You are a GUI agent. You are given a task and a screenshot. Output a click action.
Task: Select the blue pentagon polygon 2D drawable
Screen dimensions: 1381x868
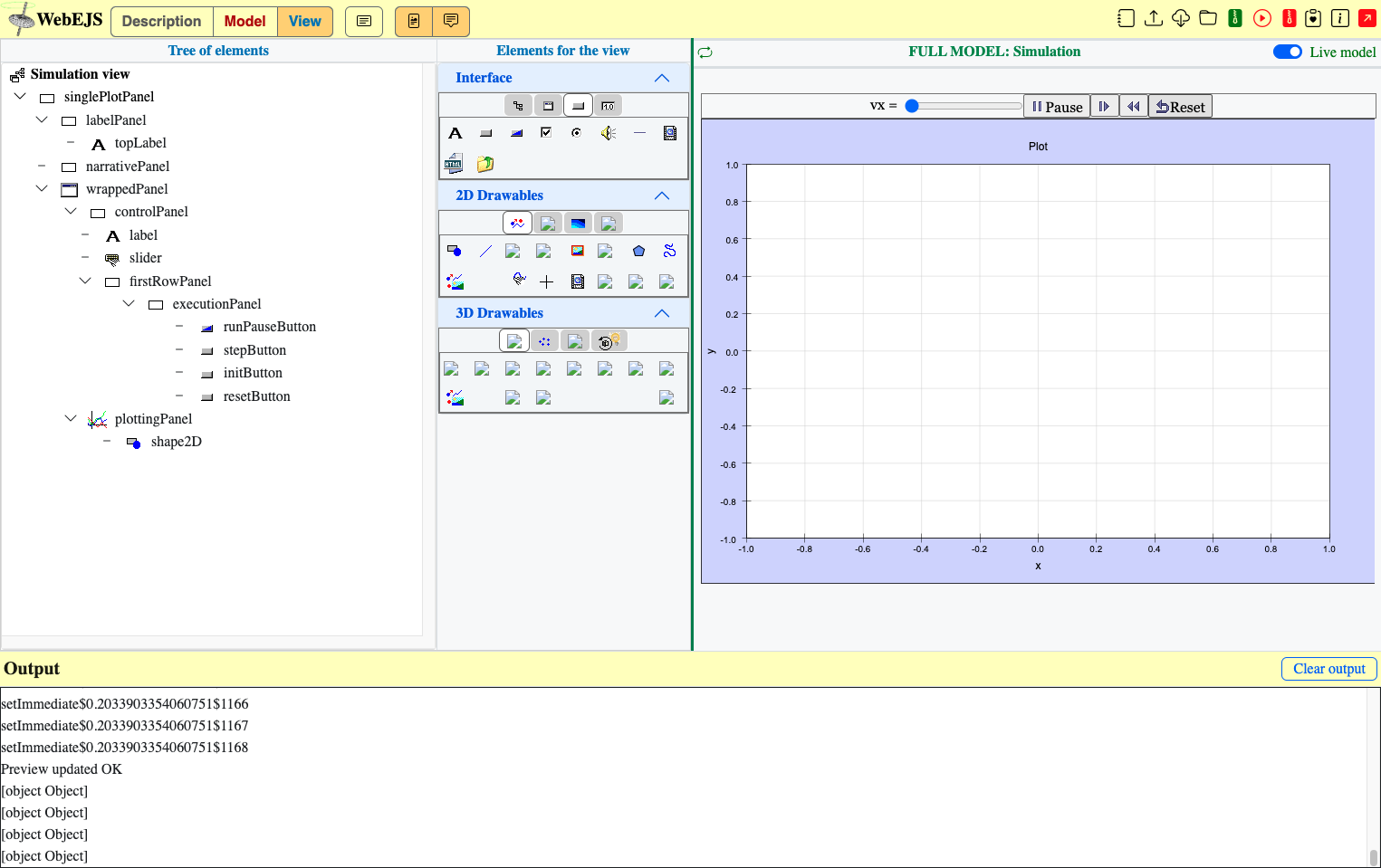click(x=638, y=251)
